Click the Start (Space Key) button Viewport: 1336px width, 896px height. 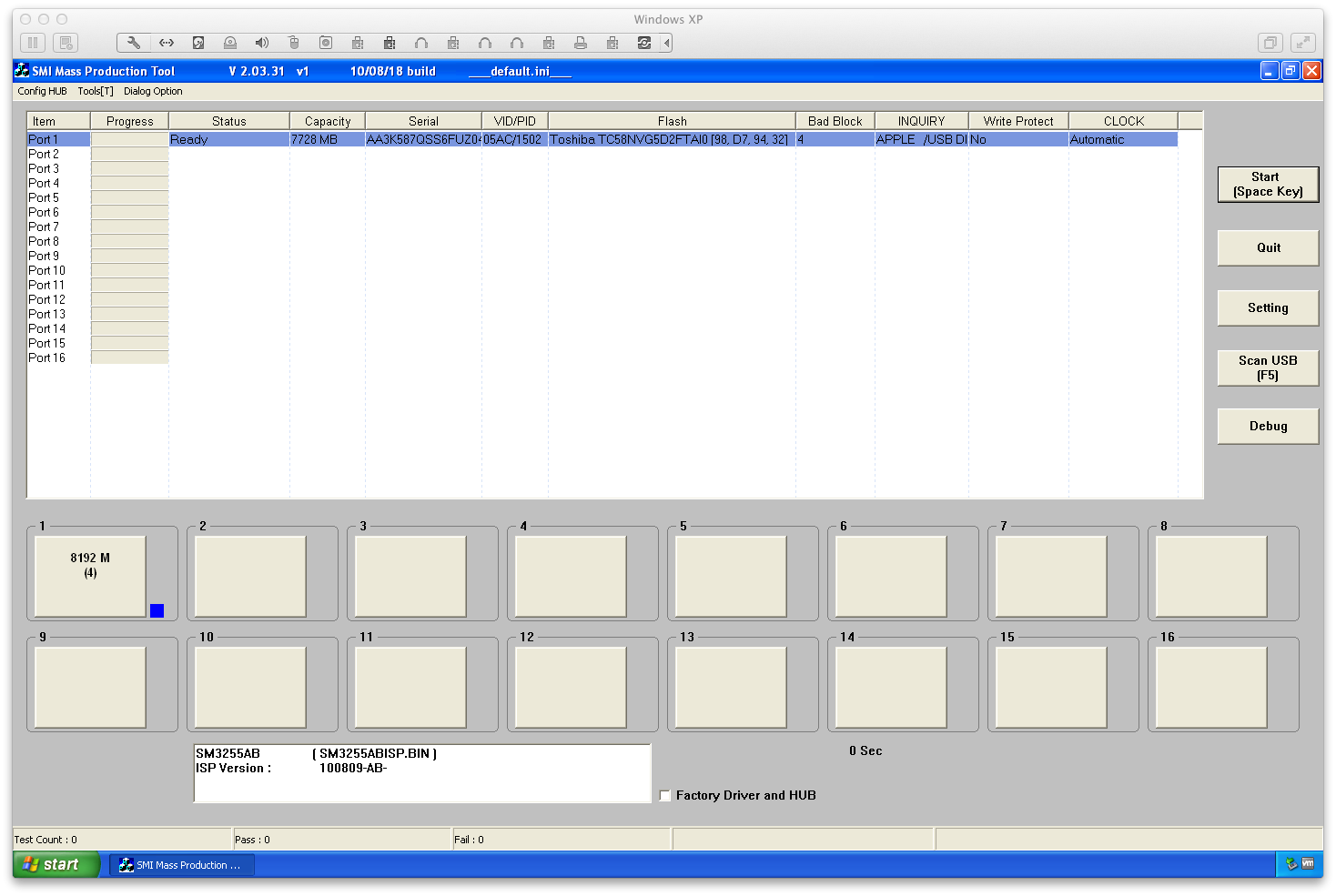tap(1268, 185)
